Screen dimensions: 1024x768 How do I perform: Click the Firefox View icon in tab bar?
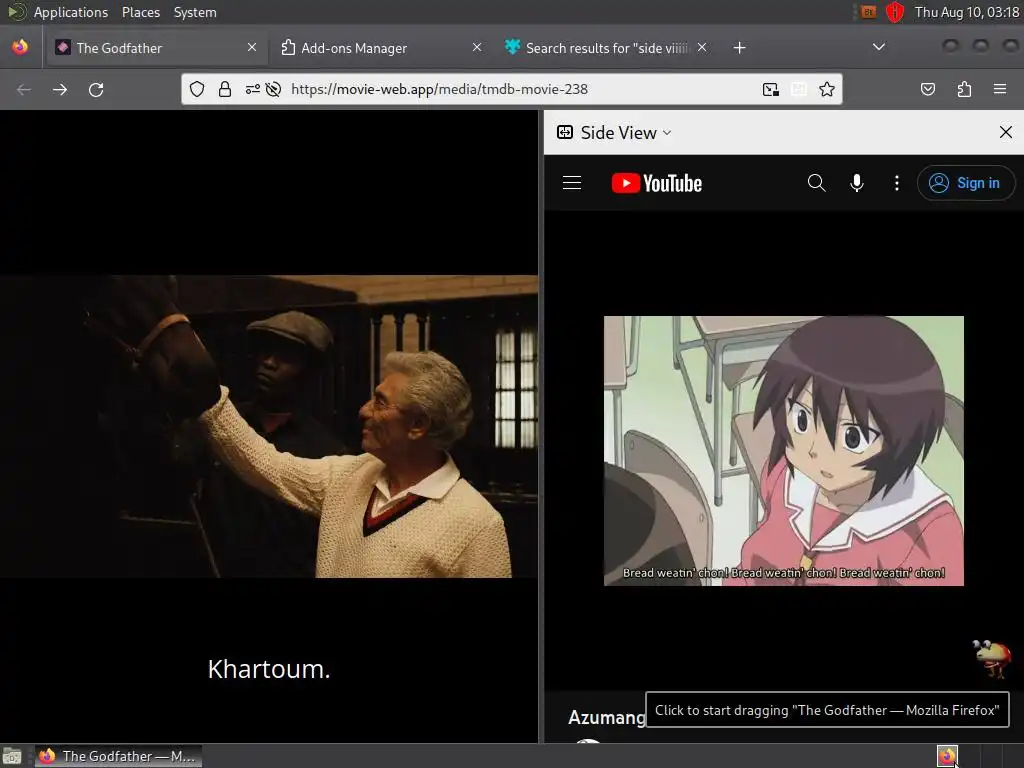coord(20,47)
